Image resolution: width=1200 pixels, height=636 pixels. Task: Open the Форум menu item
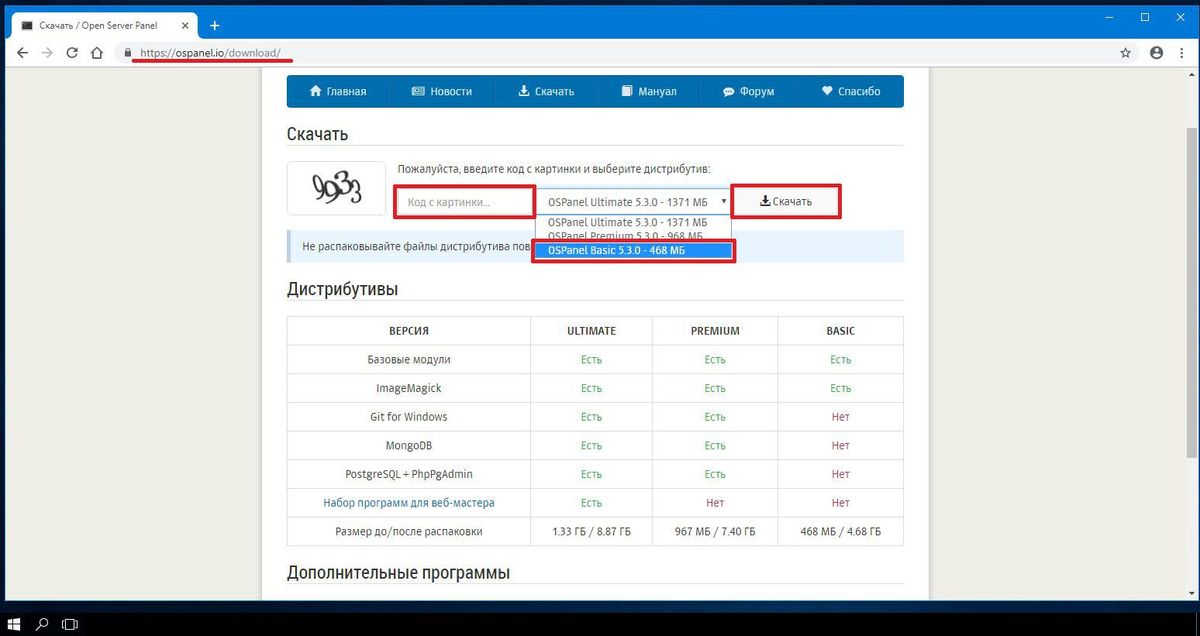pos(749,91)
